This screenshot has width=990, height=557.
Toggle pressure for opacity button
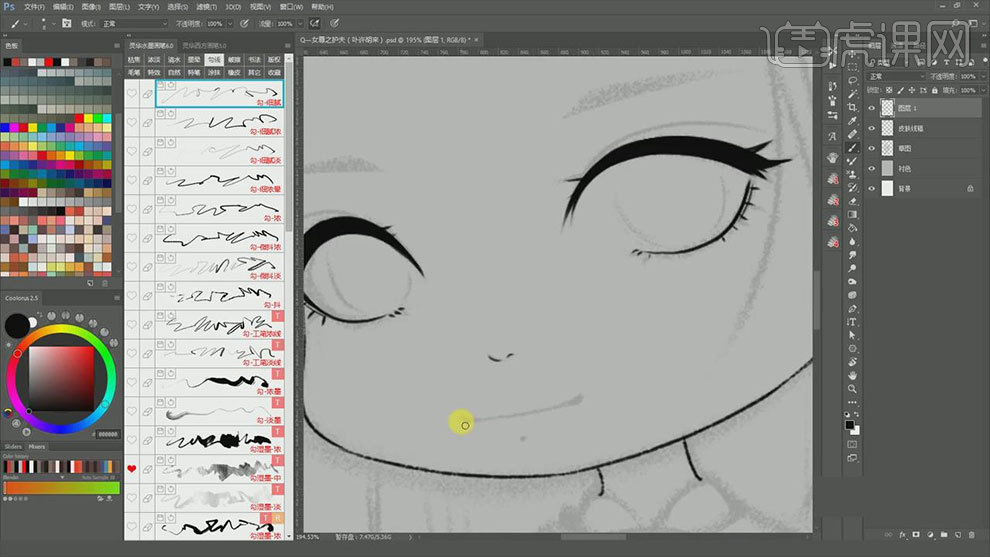(244, 23)
